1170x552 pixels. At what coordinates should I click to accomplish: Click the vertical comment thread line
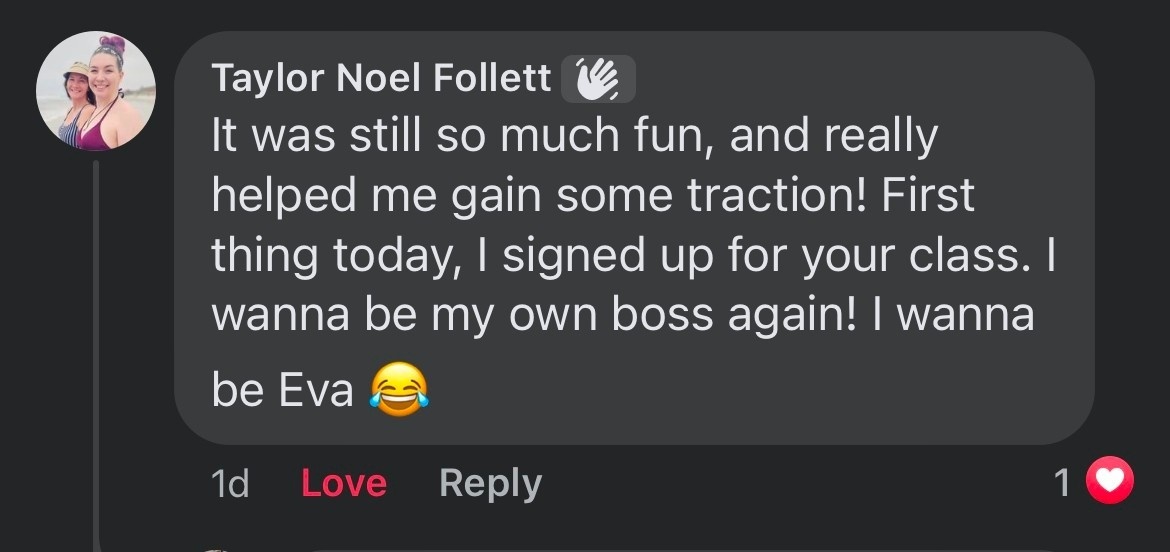pyautogui.click(x=96, y=350)
